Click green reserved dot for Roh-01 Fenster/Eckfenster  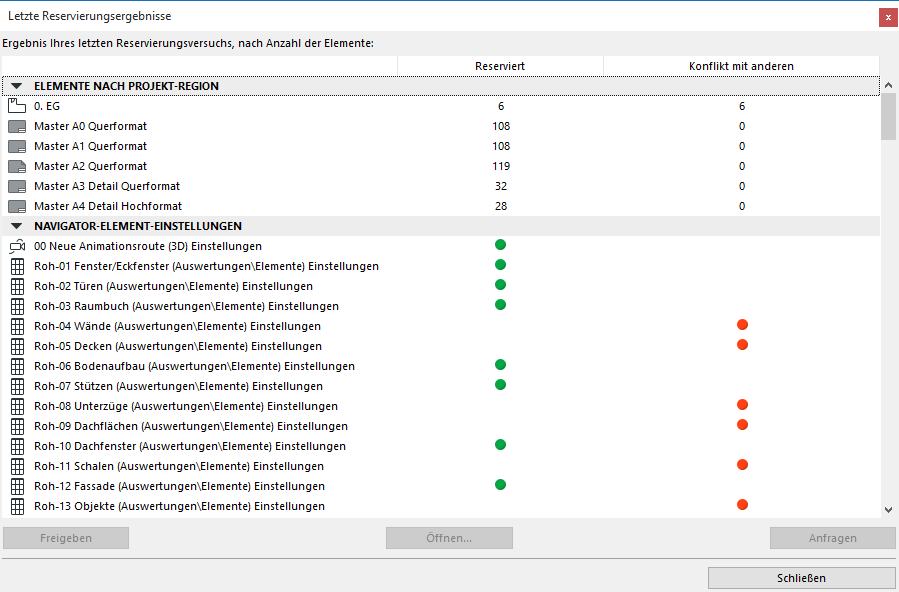coord(501,265)
